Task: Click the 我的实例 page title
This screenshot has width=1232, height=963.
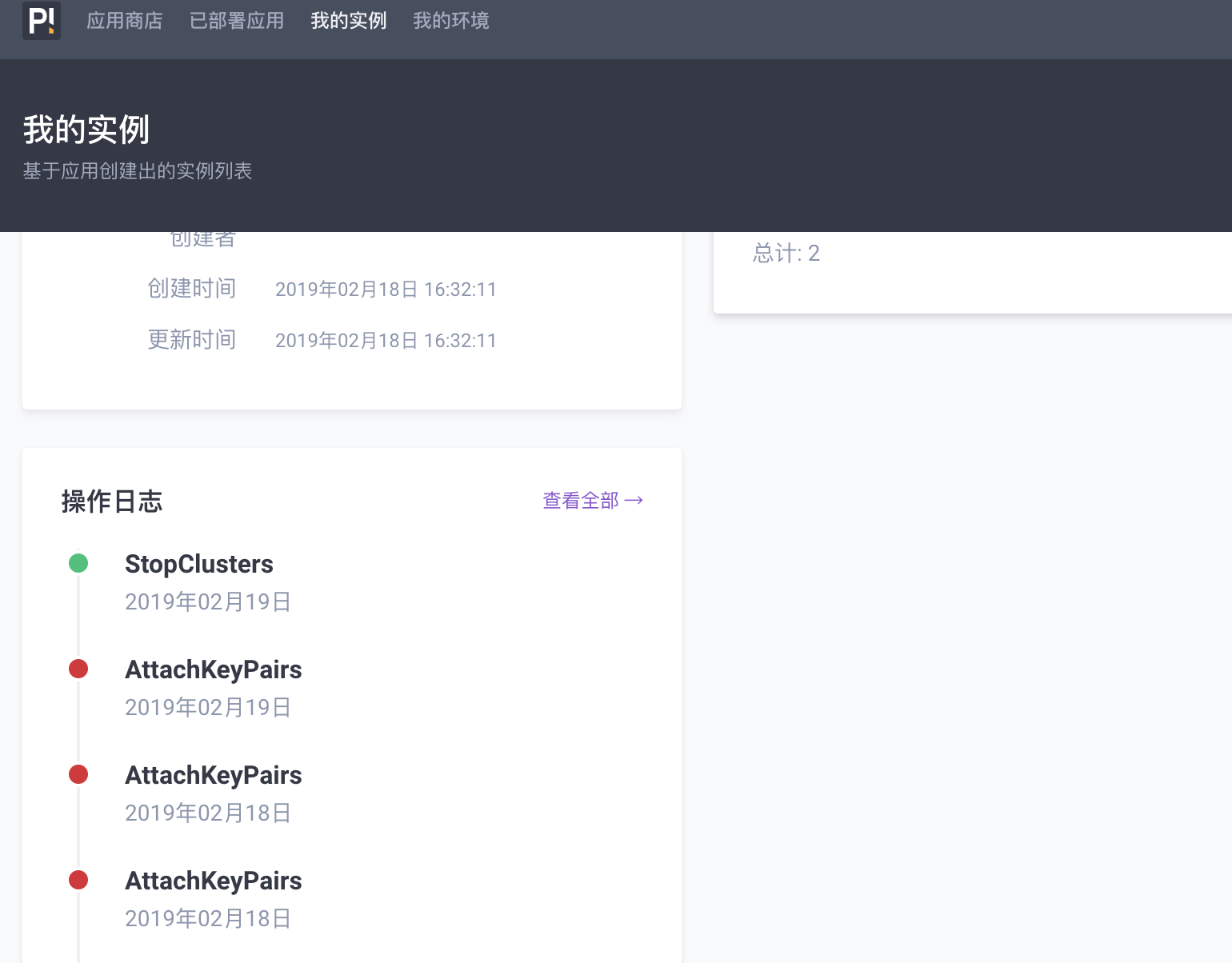Action: [x=86, y=130]
